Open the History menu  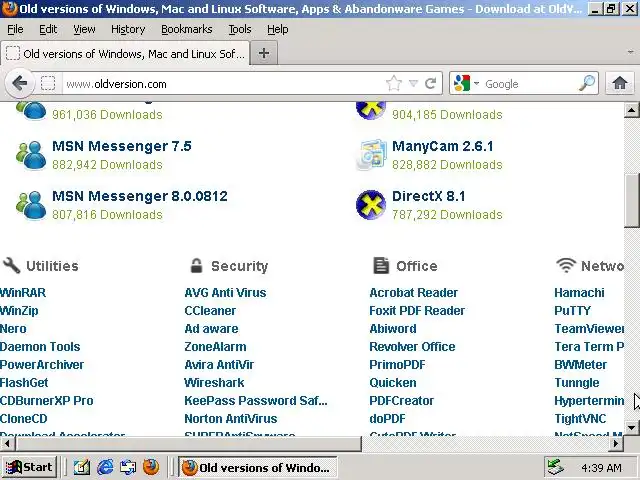point(128,29)
